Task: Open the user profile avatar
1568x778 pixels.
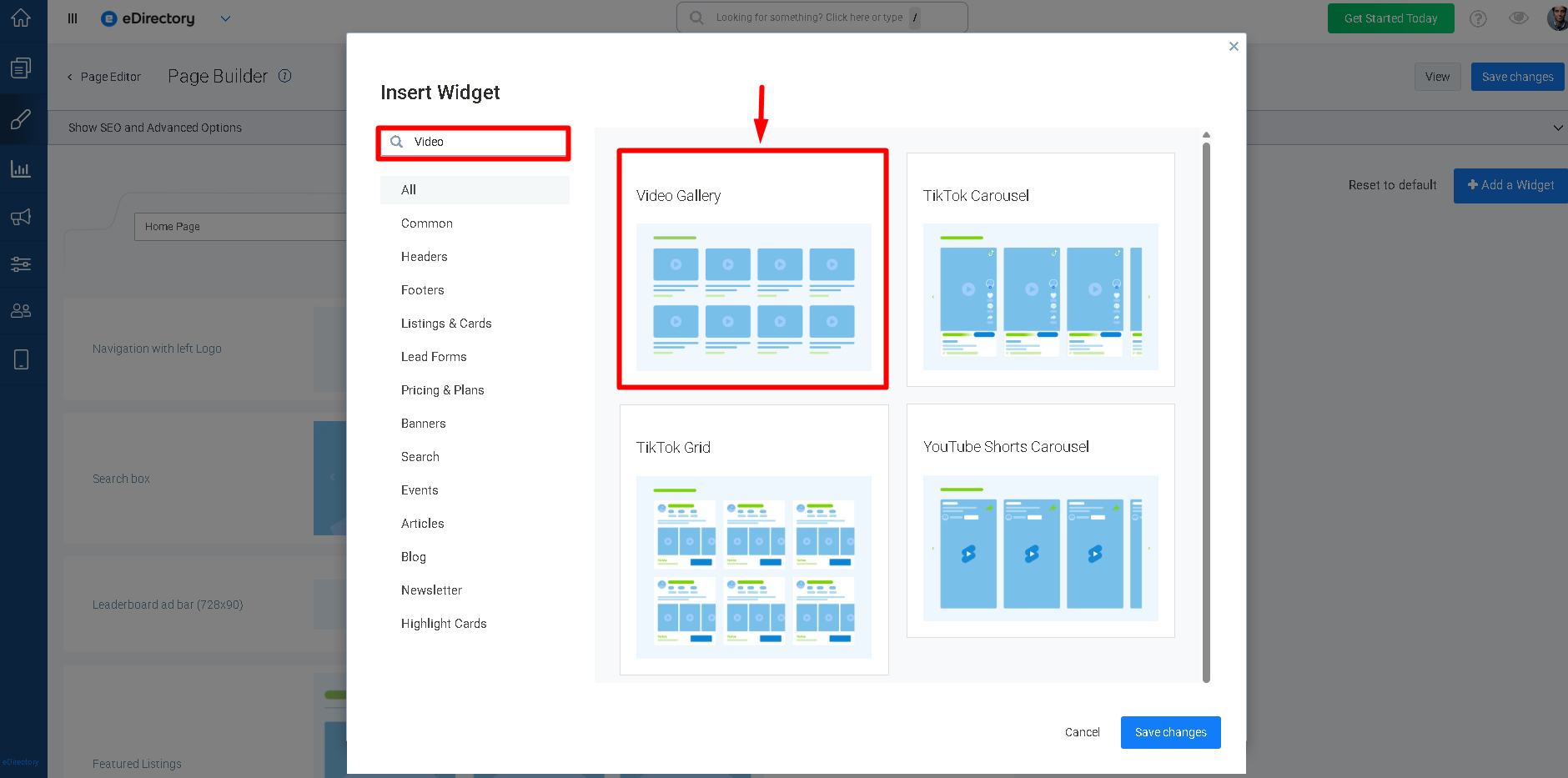Action: [x=1557, y=18]
